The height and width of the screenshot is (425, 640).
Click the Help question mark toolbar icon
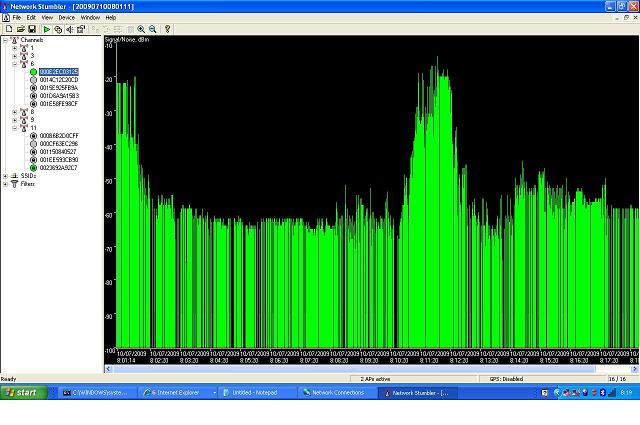click(x=167, y=29)
